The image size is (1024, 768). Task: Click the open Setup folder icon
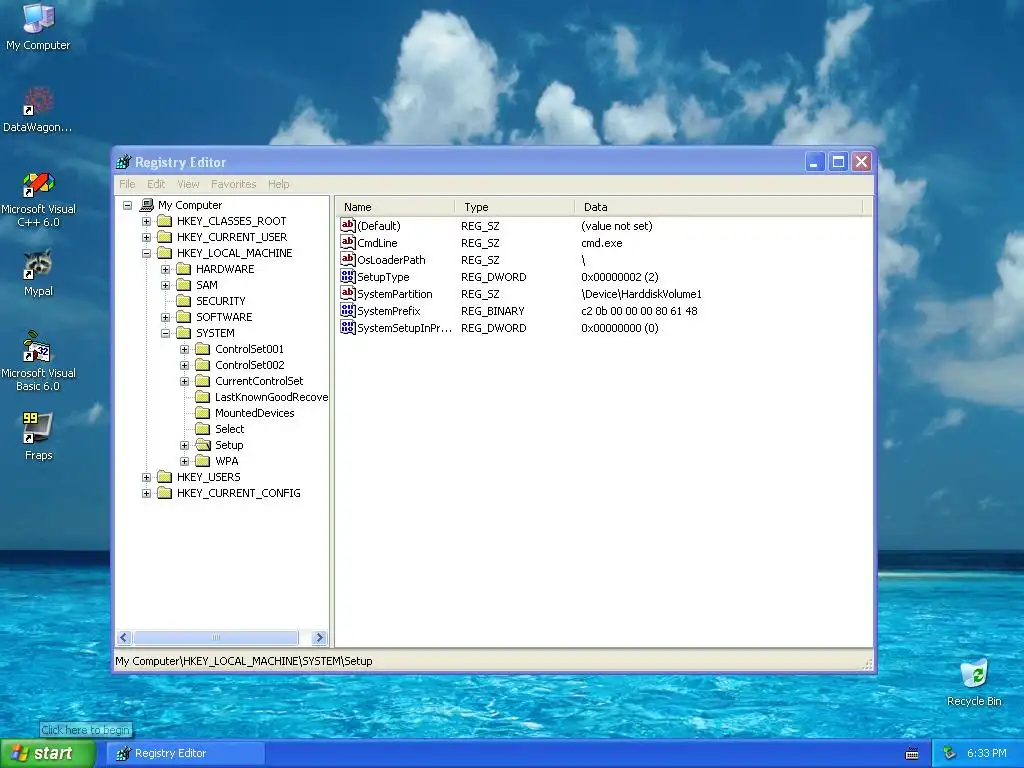(x=204, y=445)
